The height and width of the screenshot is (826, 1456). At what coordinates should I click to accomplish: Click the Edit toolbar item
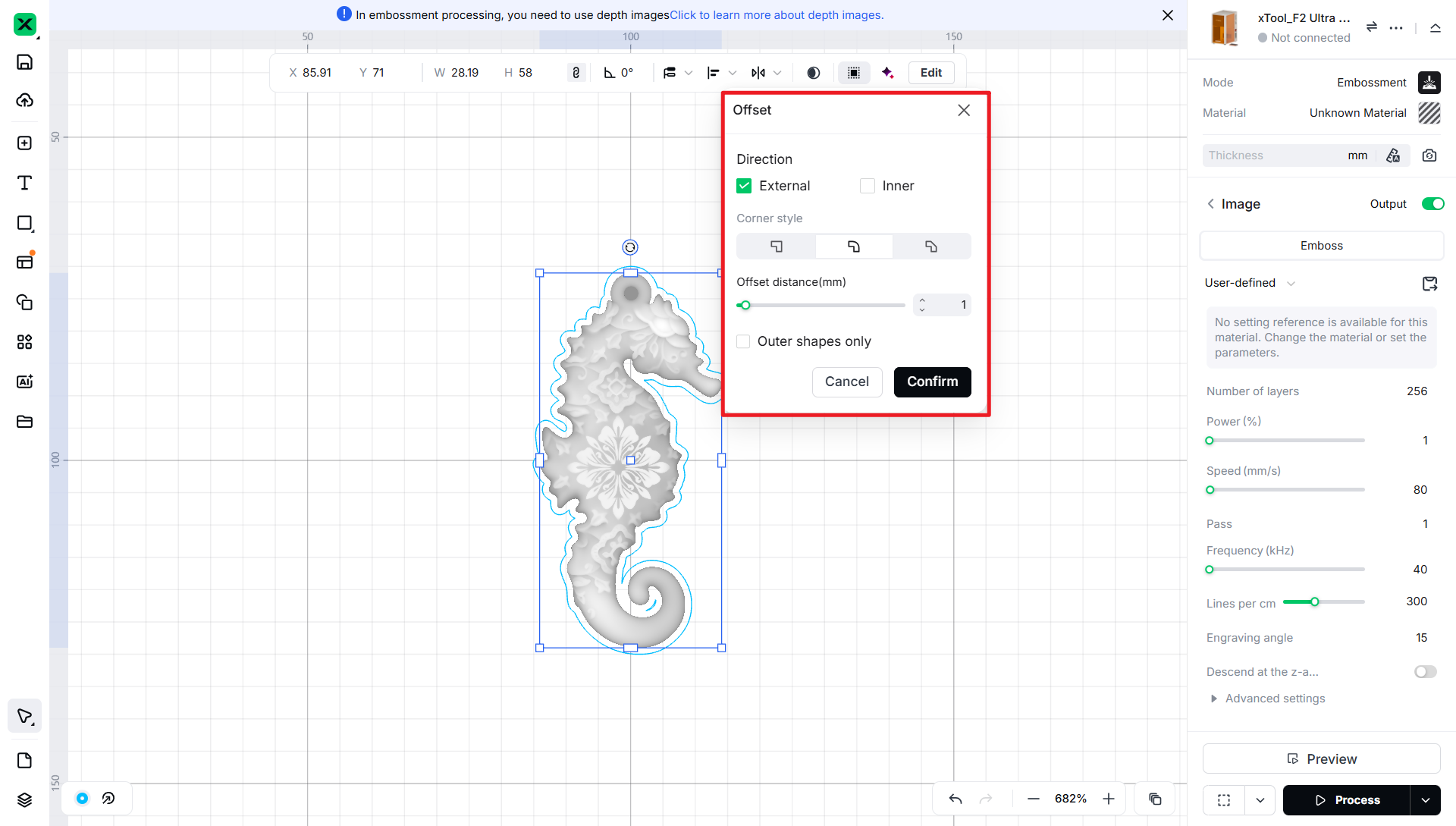click(x=931, y=73)
